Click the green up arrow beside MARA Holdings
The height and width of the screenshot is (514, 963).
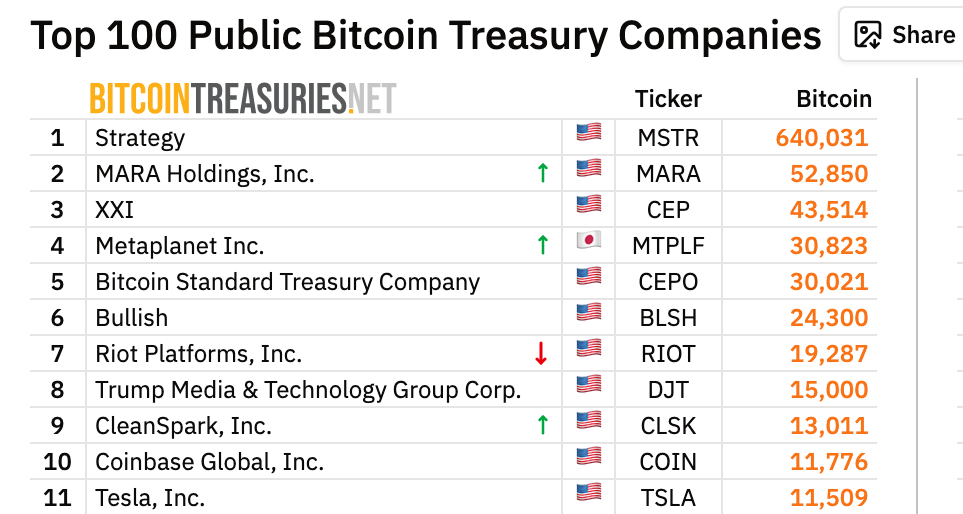[542, 173]
